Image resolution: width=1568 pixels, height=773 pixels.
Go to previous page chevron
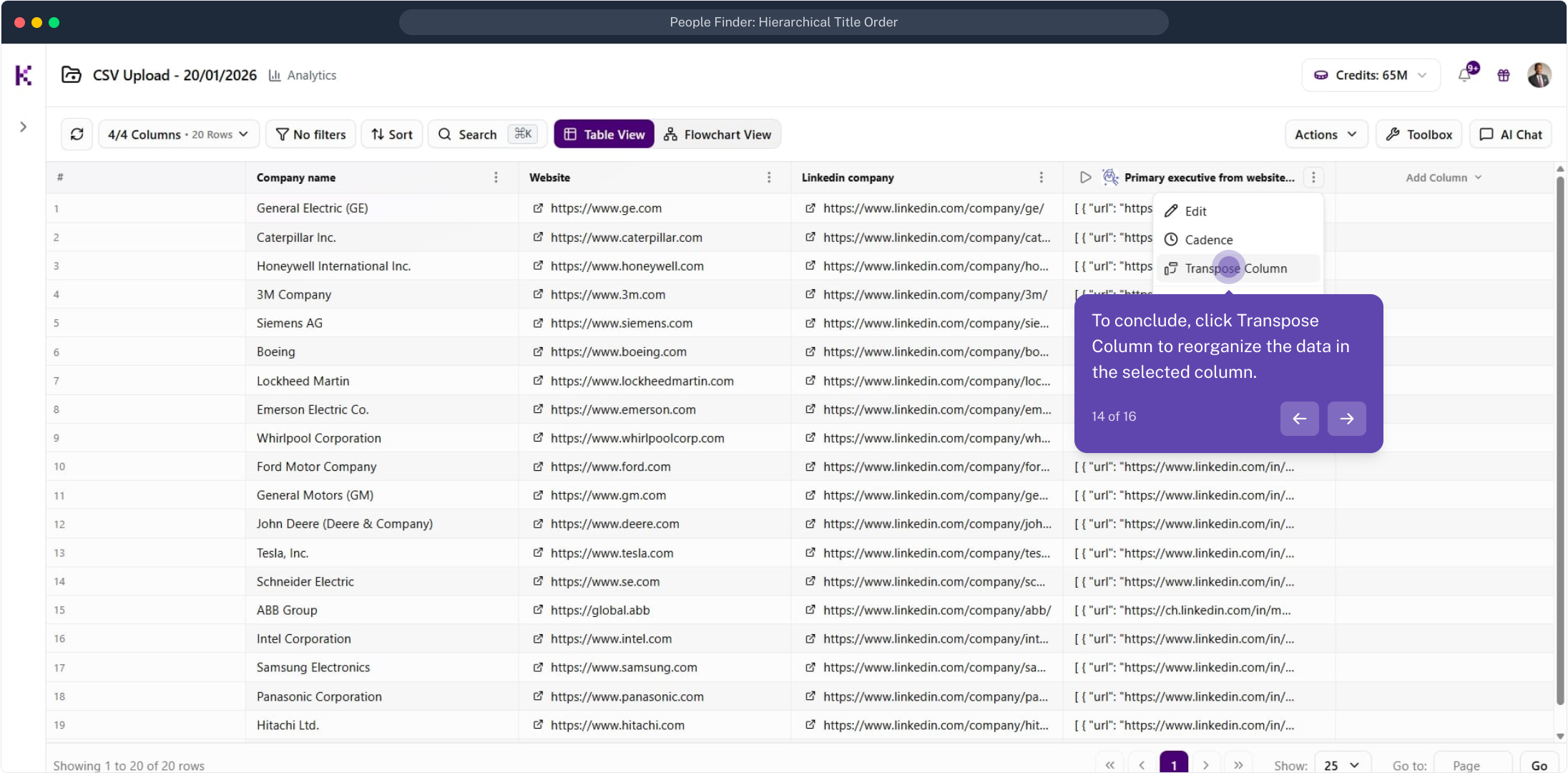pyautogui.click(x=1142, y=765)
